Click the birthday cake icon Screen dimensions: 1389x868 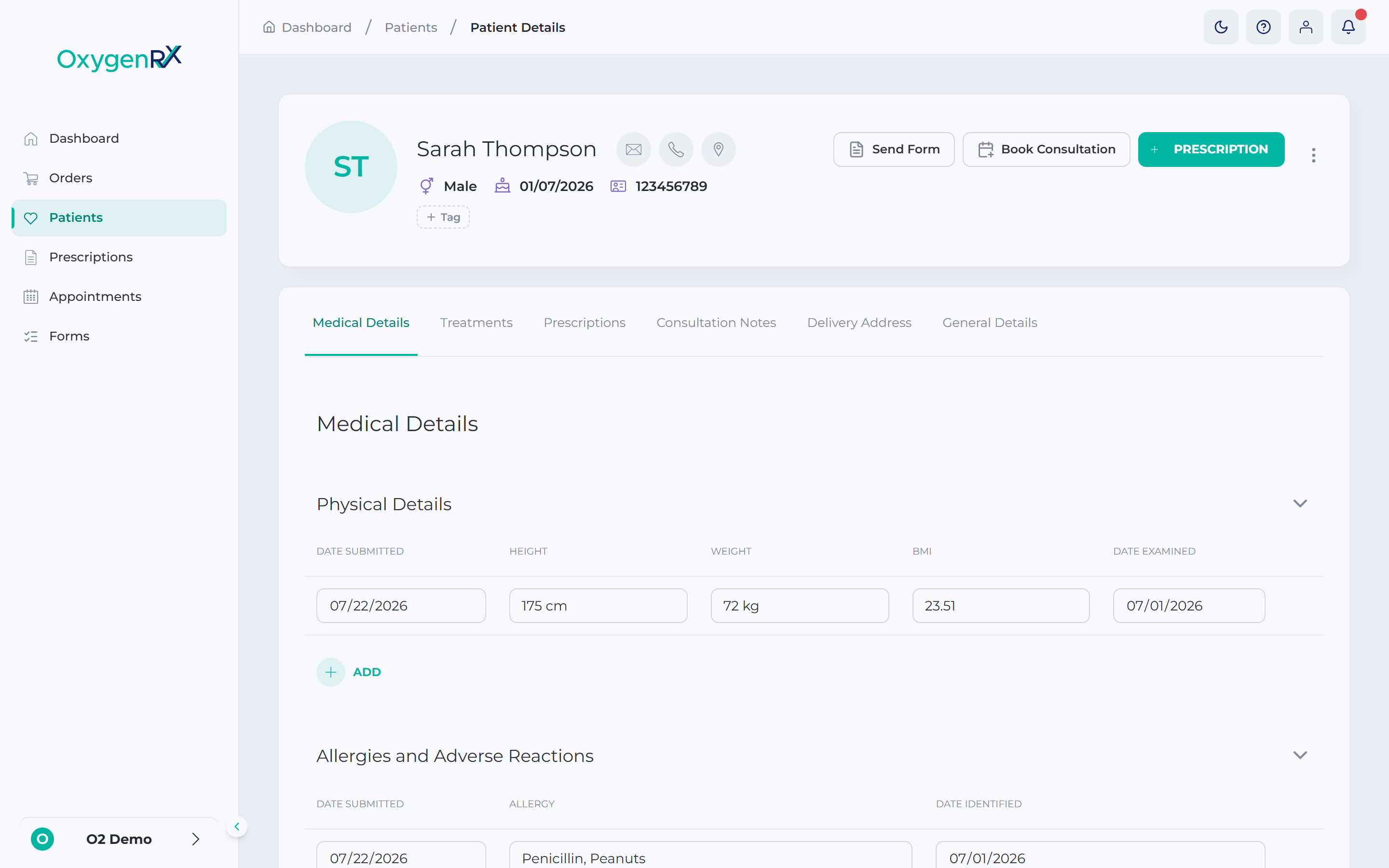[x=502, y=186]
